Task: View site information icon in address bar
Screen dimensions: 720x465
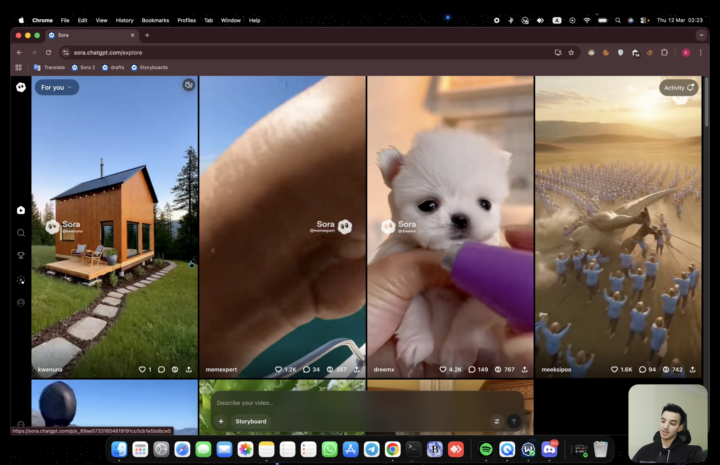Action: pos(66,52)
